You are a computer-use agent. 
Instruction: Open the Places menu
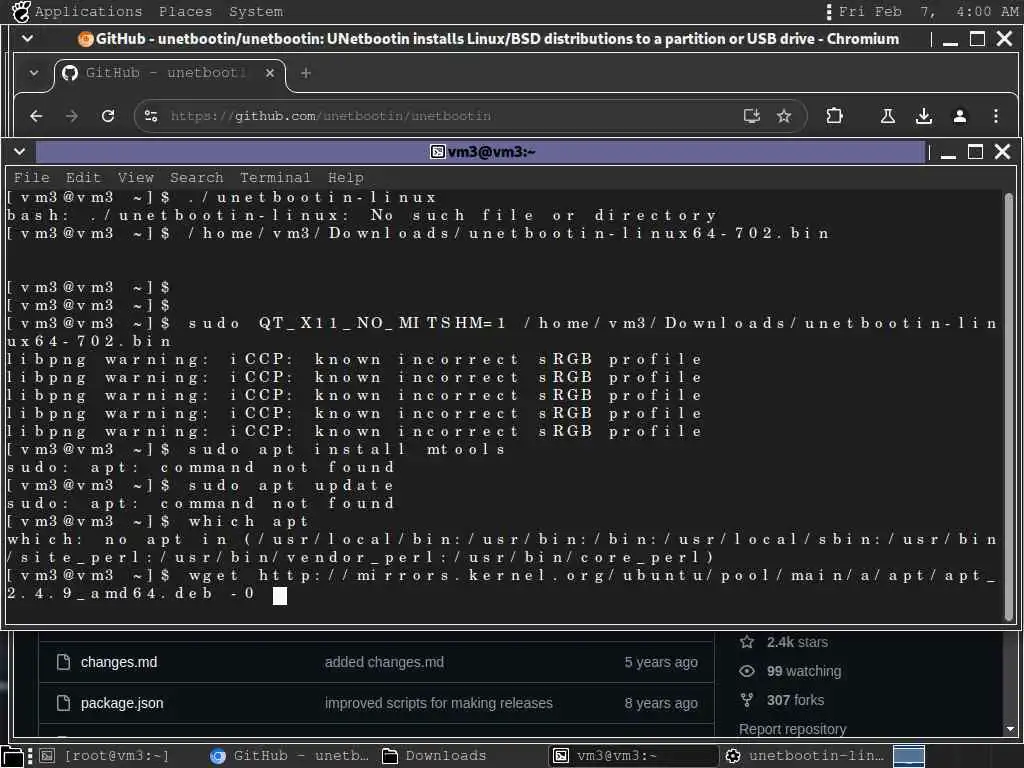[185, 11]
